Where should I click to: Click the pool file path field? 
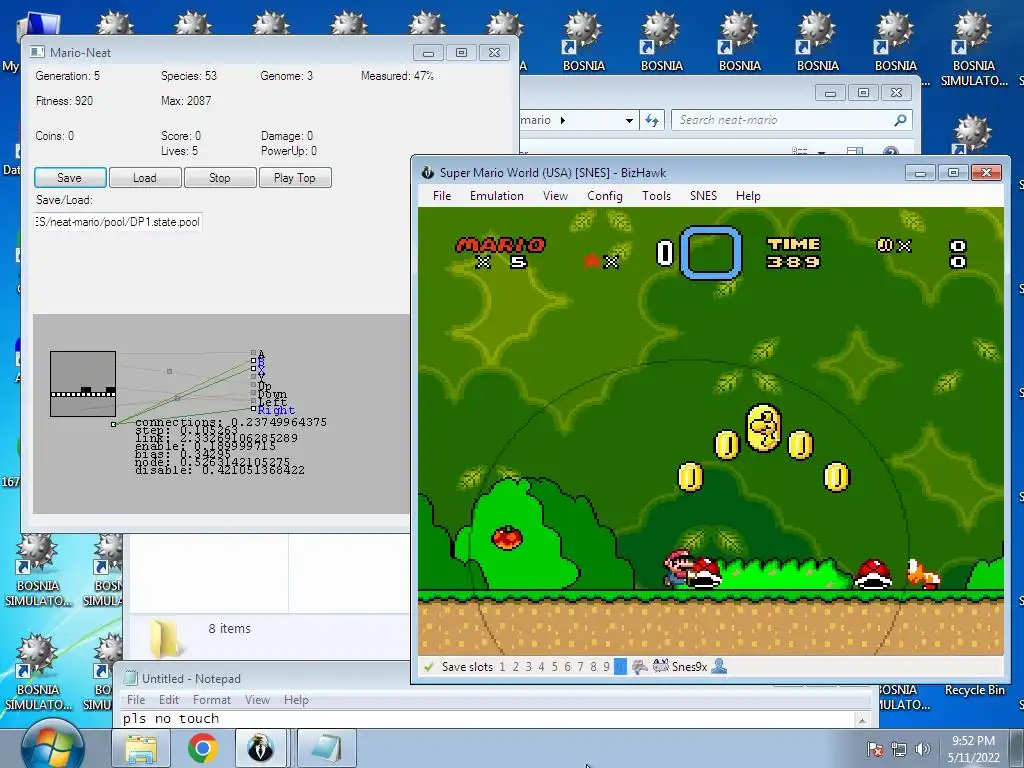pyautogui.click(x=118, y=222)
